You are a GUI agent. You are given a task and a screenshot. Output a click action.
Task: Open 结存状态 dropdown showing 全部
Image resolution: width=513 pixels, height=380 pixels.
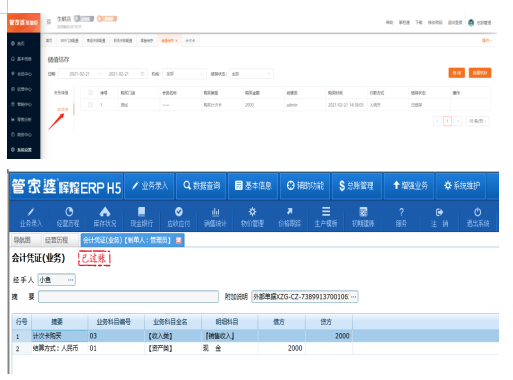coord(251,74)
